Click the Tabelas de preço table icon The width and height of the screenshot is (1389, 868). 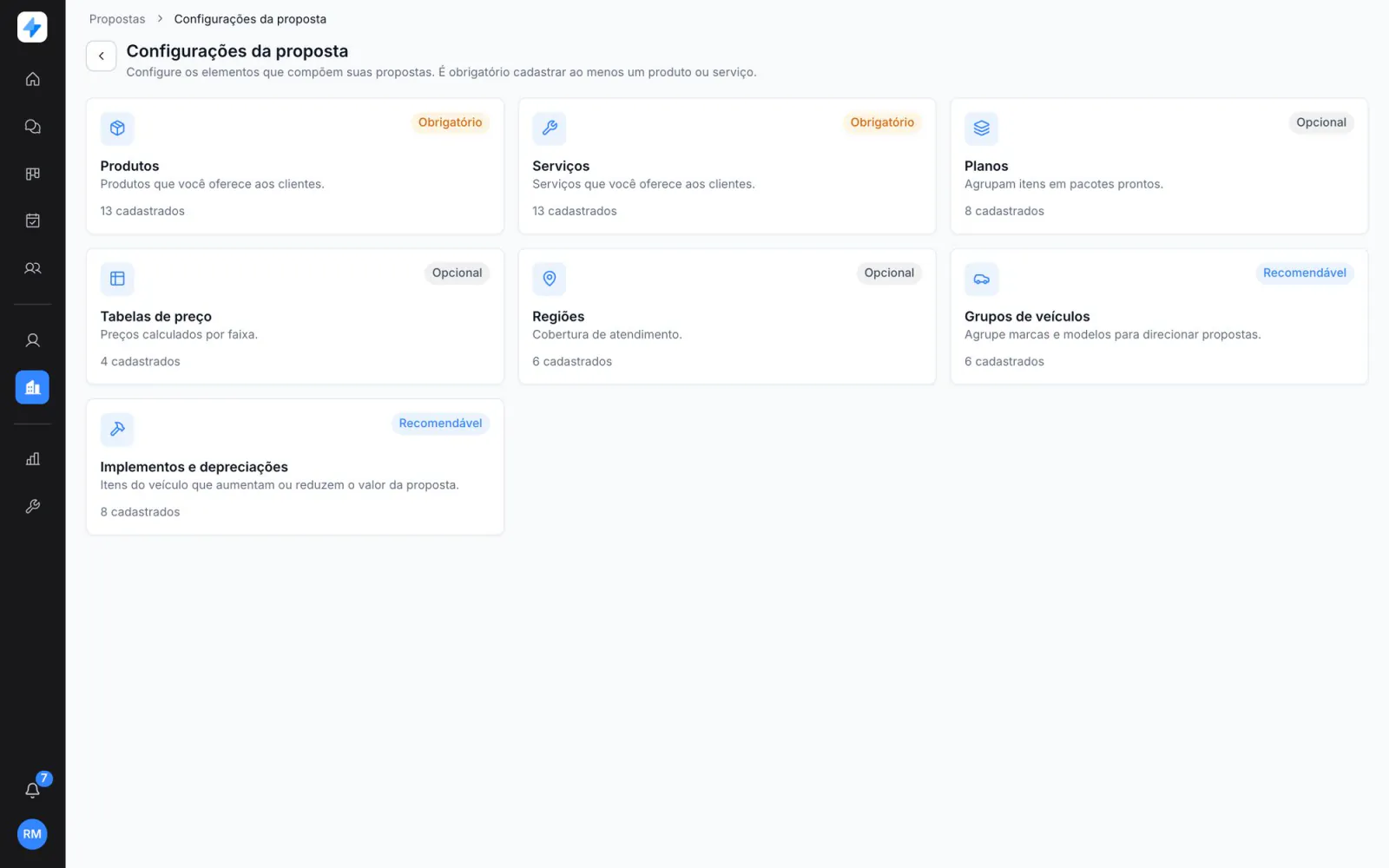pos(117,279)
